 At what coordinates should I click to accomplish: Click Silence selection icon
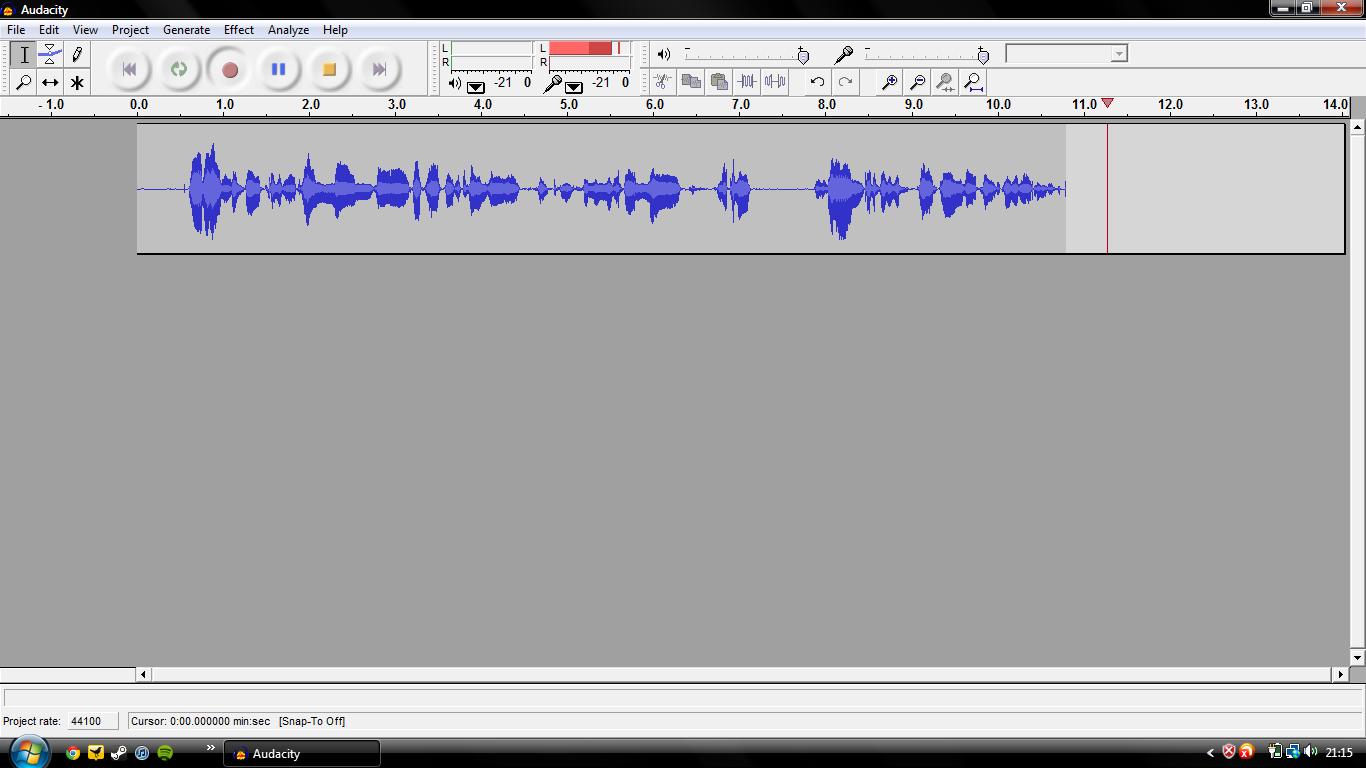[x=774, y=82]
